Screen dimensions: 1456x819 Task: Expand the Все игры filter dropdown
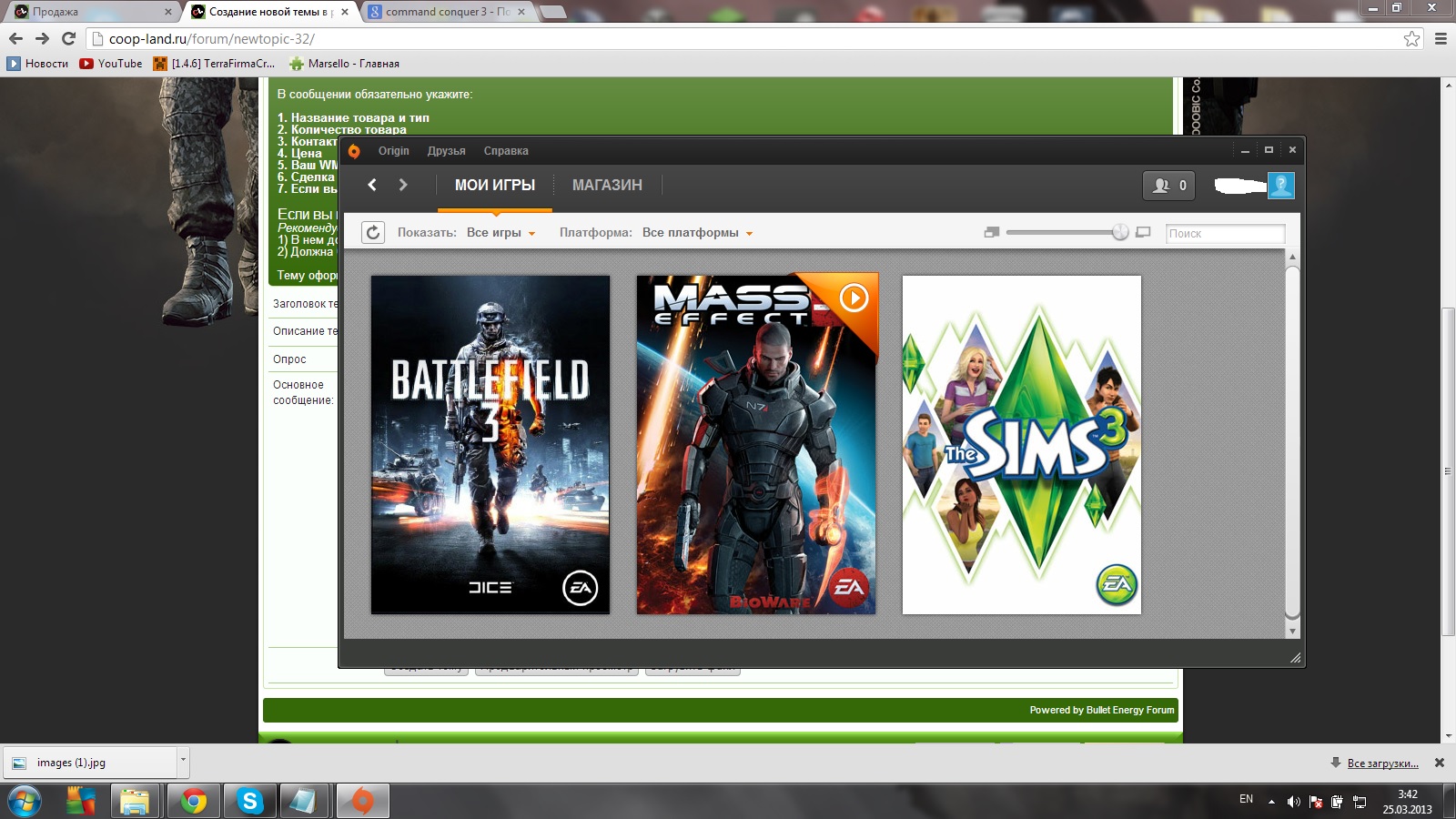pos(500,233)
